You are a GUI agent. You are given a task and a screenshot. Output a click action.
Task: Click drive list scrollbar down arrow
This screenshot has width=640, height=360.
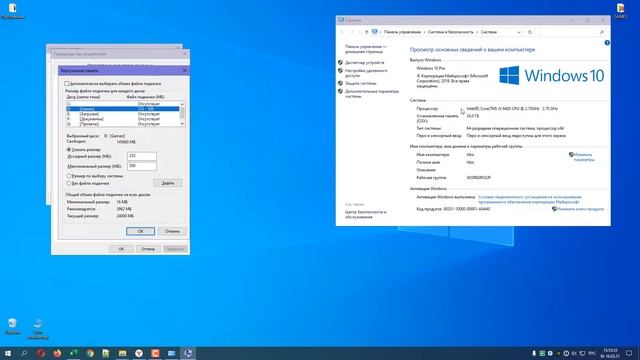pos(182,124)
